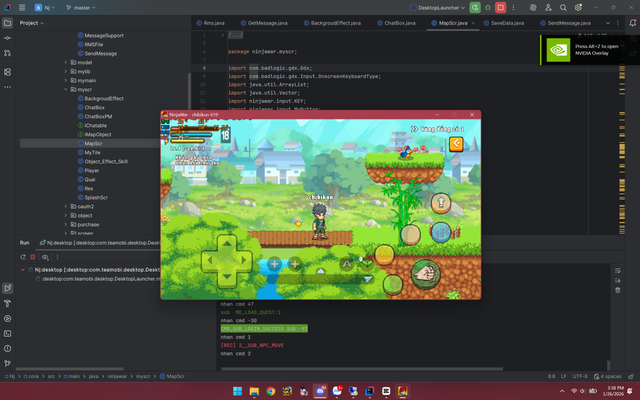The height and width of the screenshot is (400, 640).
Task: Click UTF-8 encoding in status bar
Action: click(580, 376)
